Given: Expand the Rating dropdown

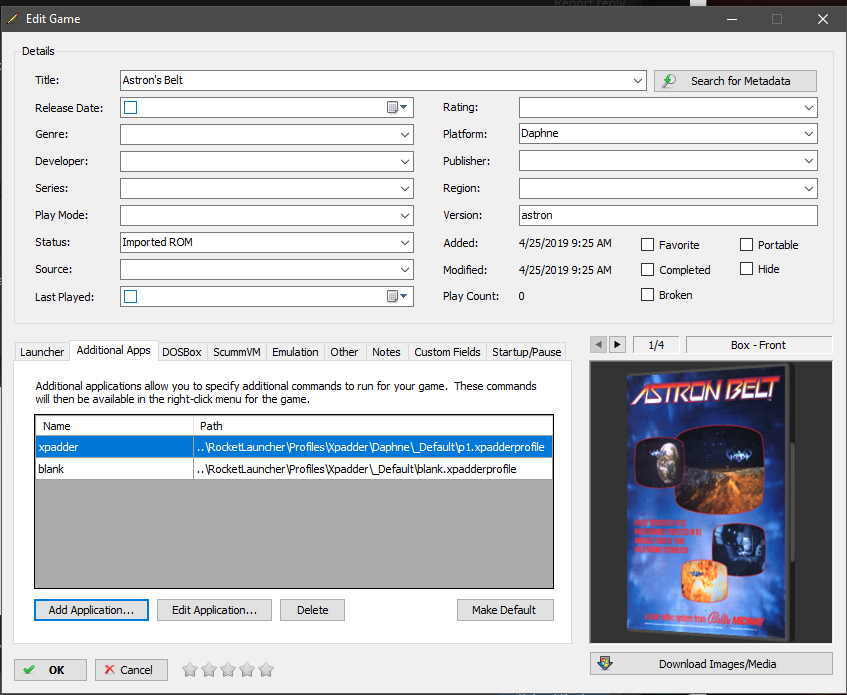Looking at the screenshot, I should pyautogui.click(x=809, y=107).
